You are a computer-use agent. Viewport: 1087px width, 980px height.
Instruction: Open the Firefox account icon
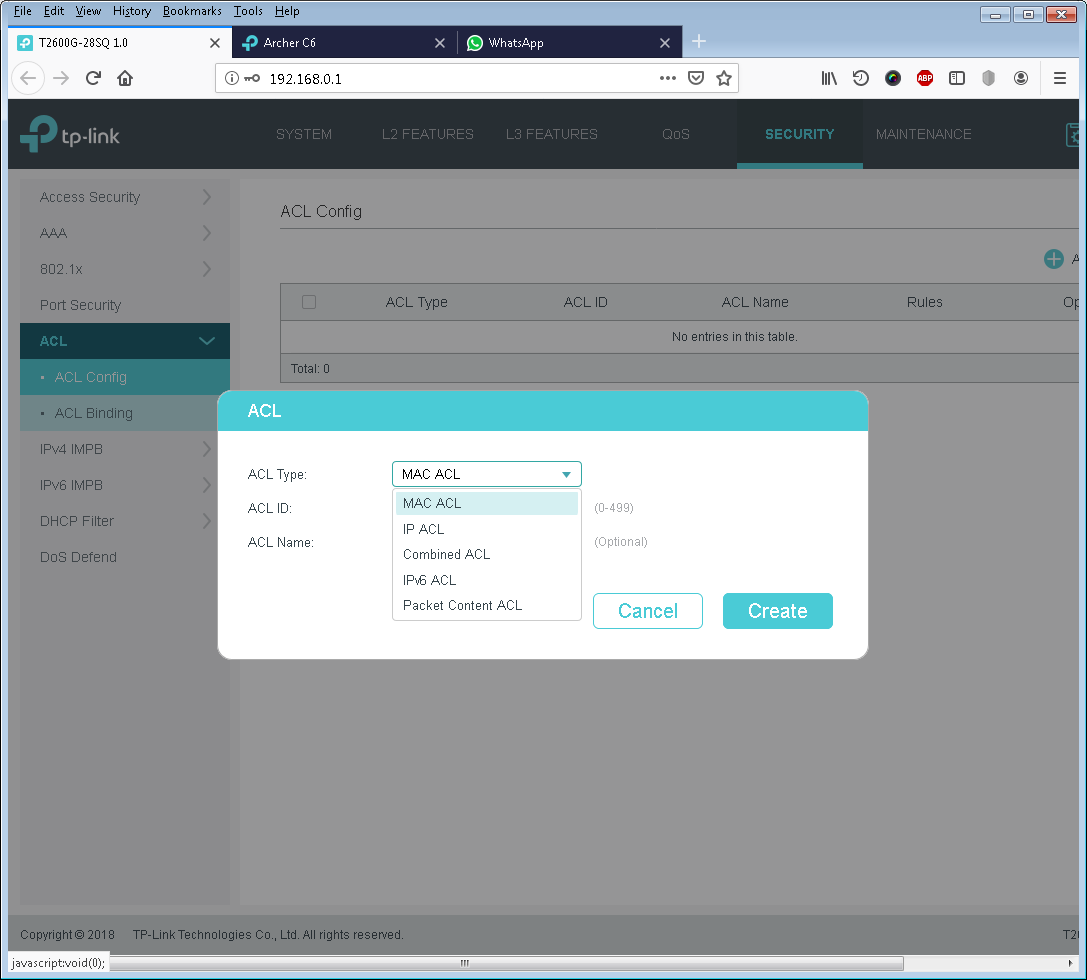click(1020, 78)
